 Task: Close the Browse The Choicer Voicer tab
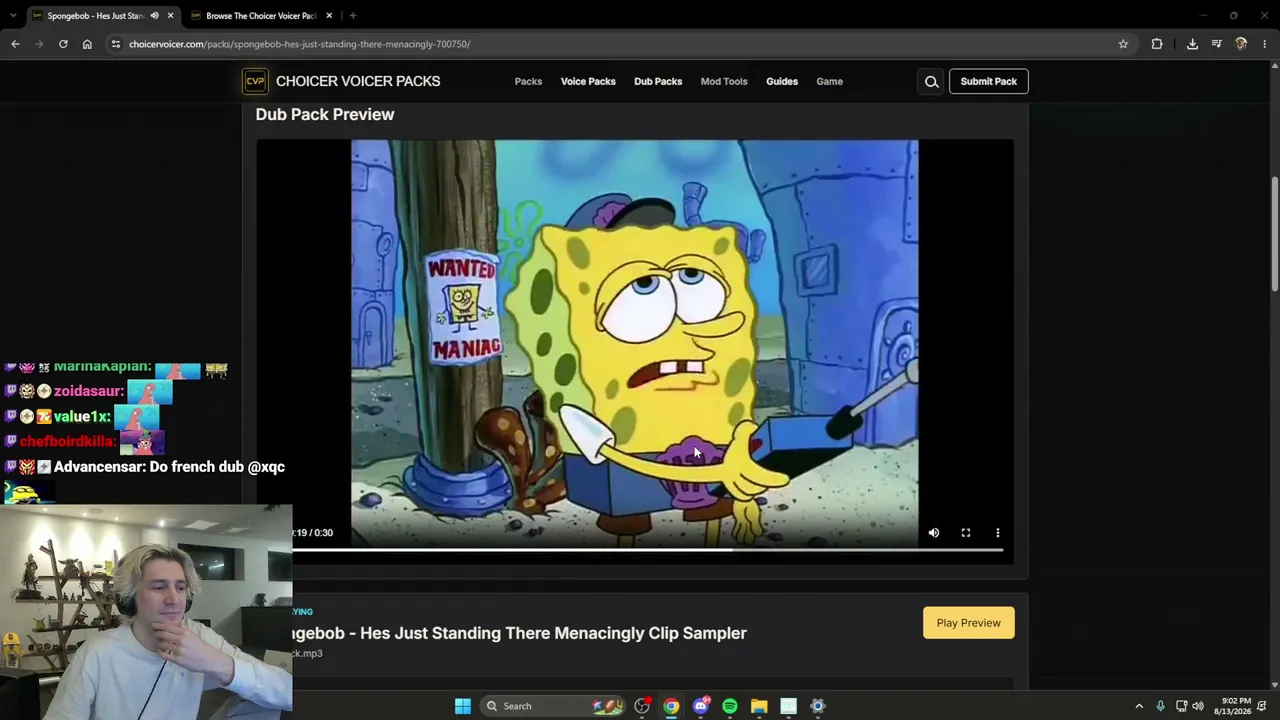[x=329, y=16]
